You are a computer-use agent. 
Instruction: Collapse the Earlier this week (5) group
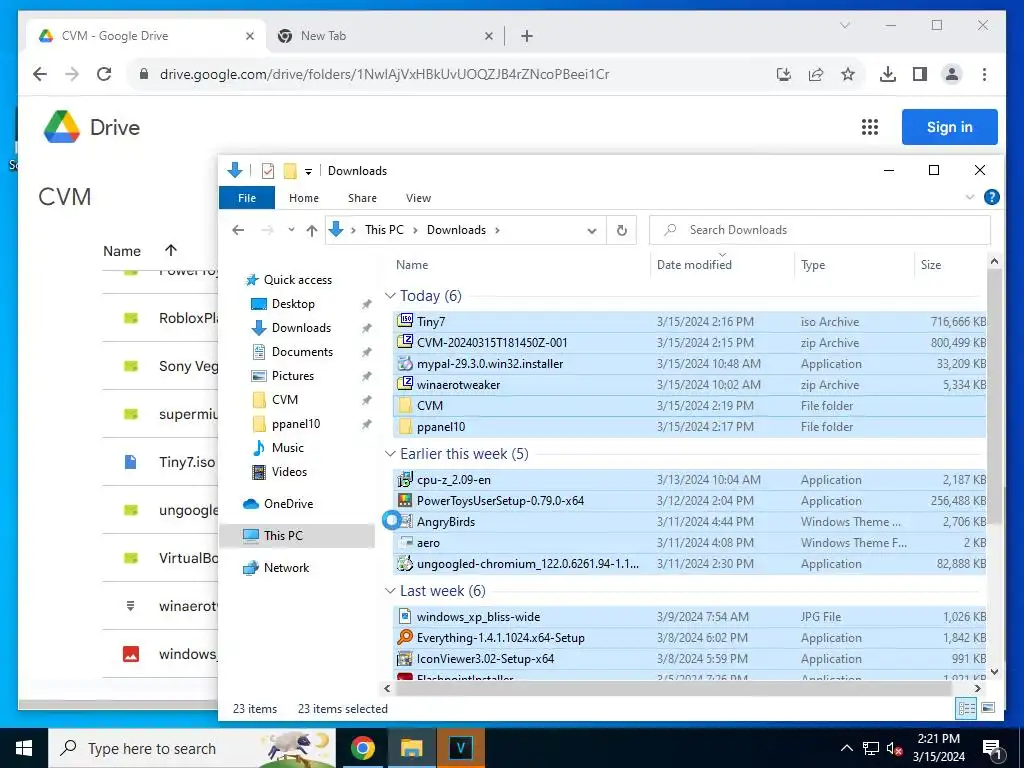[x=391, y=454]
